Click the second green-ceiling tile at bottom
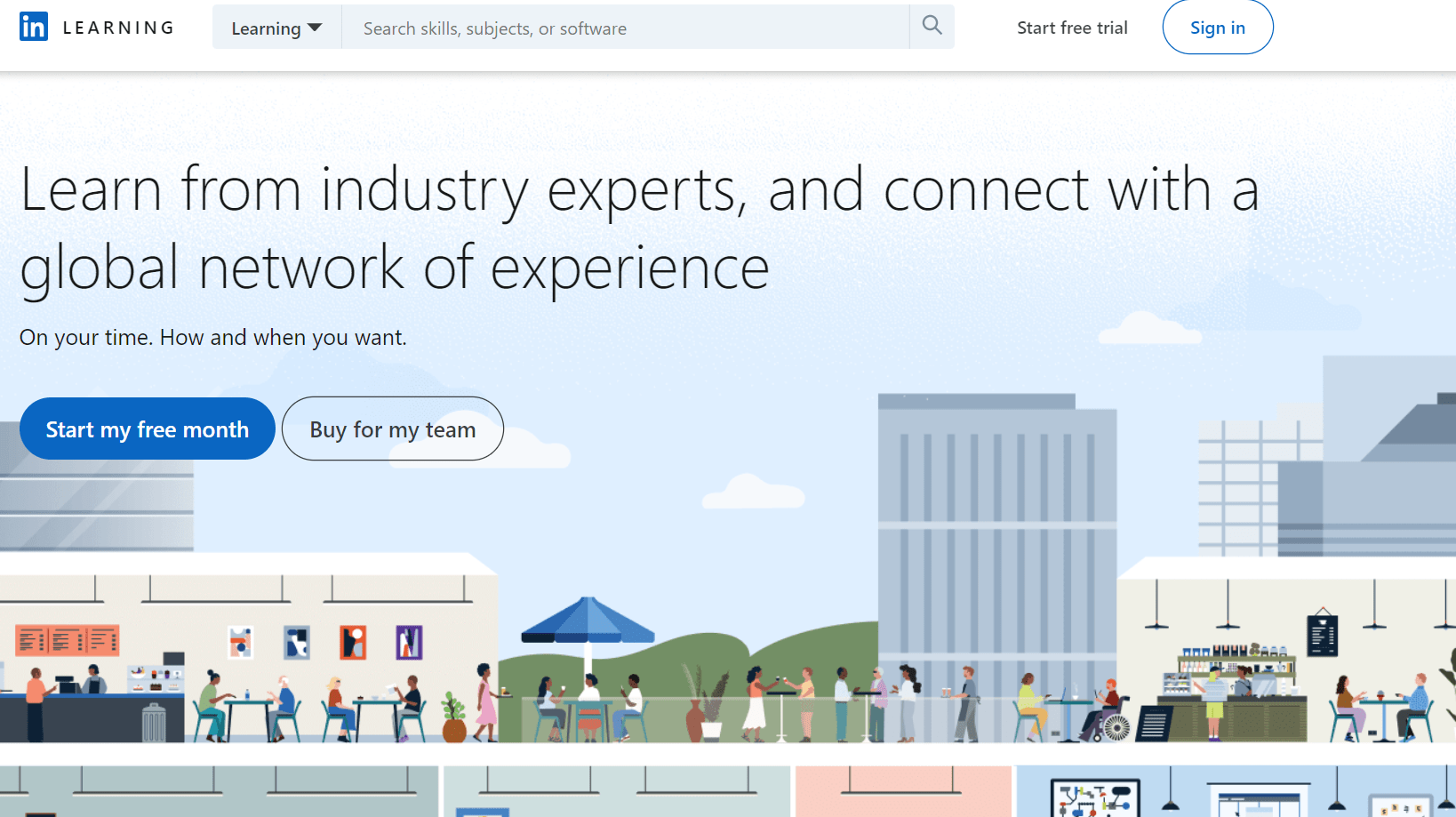Image resolution: width=1456 pixels, height=817 pixels. 616,791
